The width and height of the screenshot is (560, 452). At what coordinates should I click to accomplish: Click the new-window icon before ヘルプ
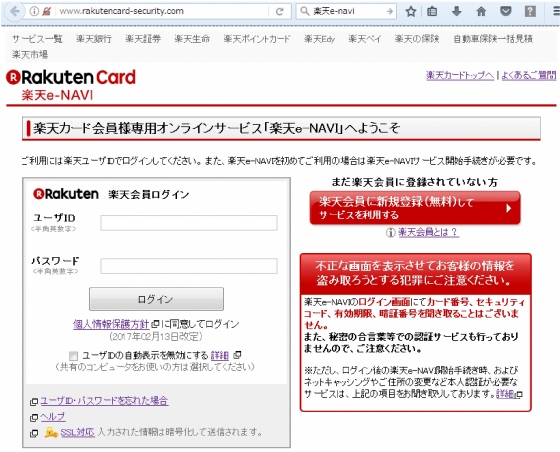pos(34,417)
